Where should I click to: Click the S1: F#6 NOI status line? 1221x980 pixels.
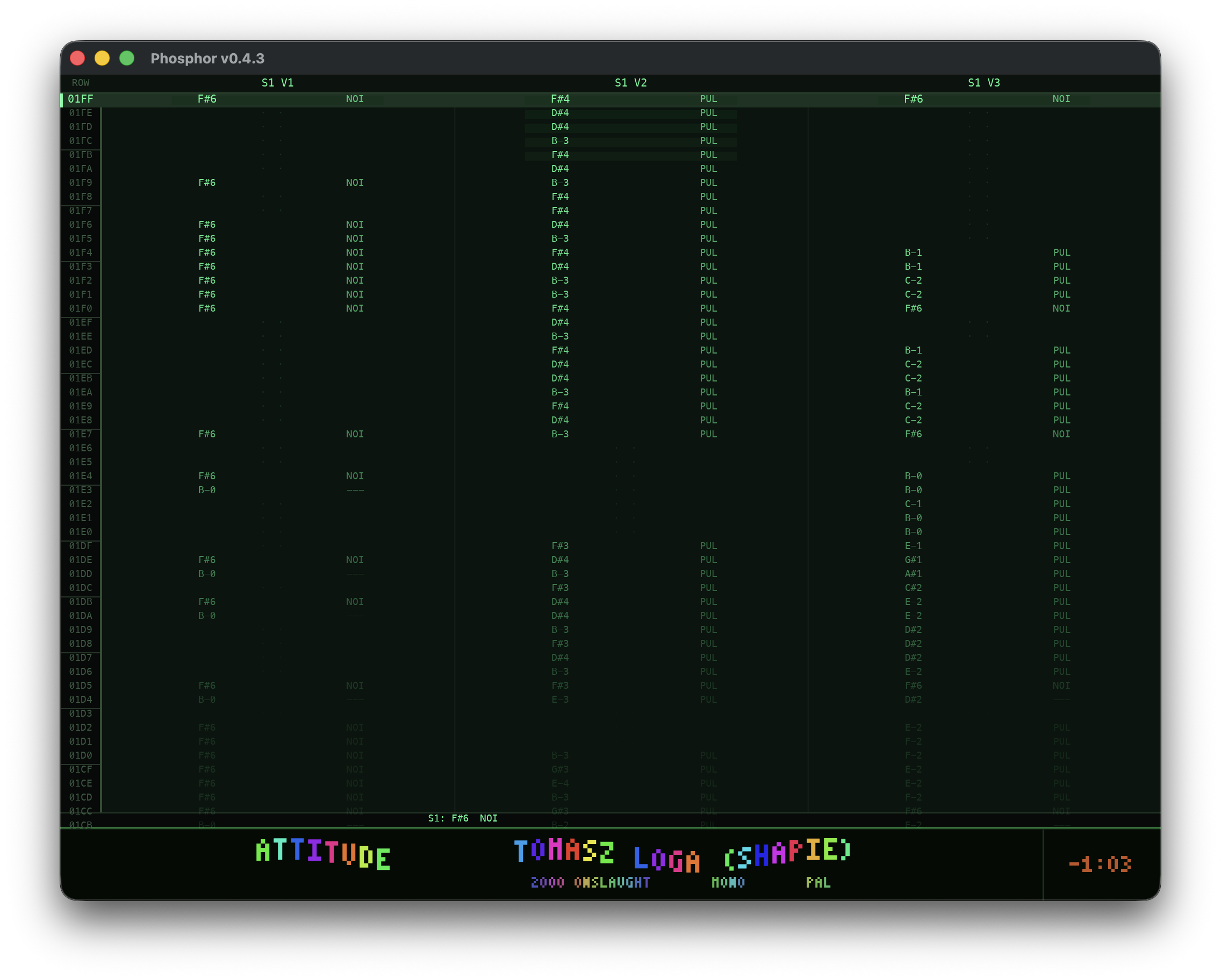(x=463, y=819)
